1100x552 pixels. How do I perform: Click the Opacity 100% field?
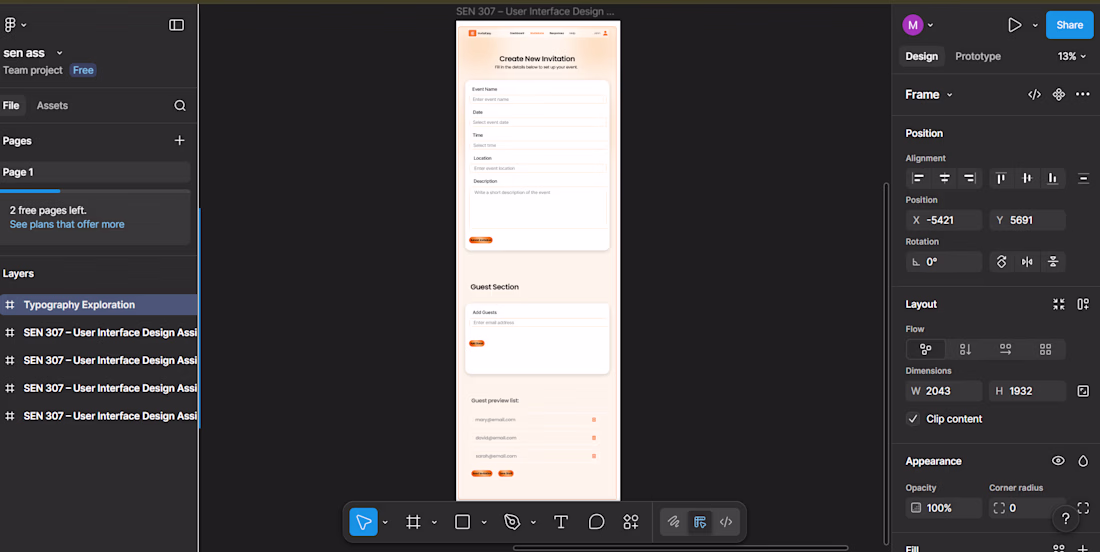pos(944,508)
